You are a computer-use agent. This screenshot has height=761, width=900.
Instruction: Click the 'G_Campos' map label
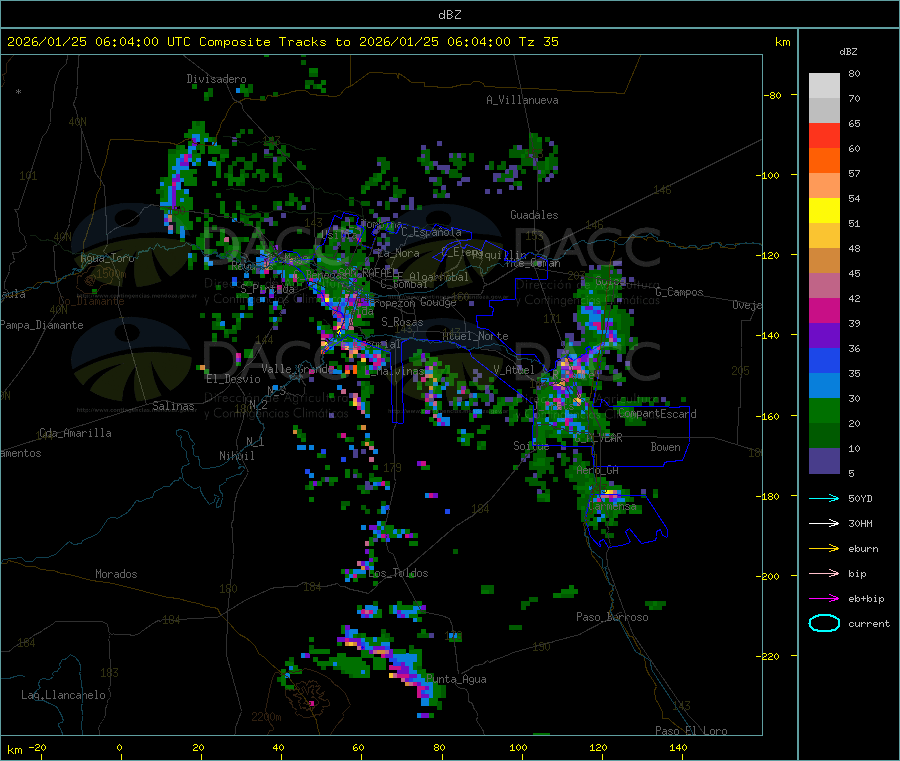680,292
